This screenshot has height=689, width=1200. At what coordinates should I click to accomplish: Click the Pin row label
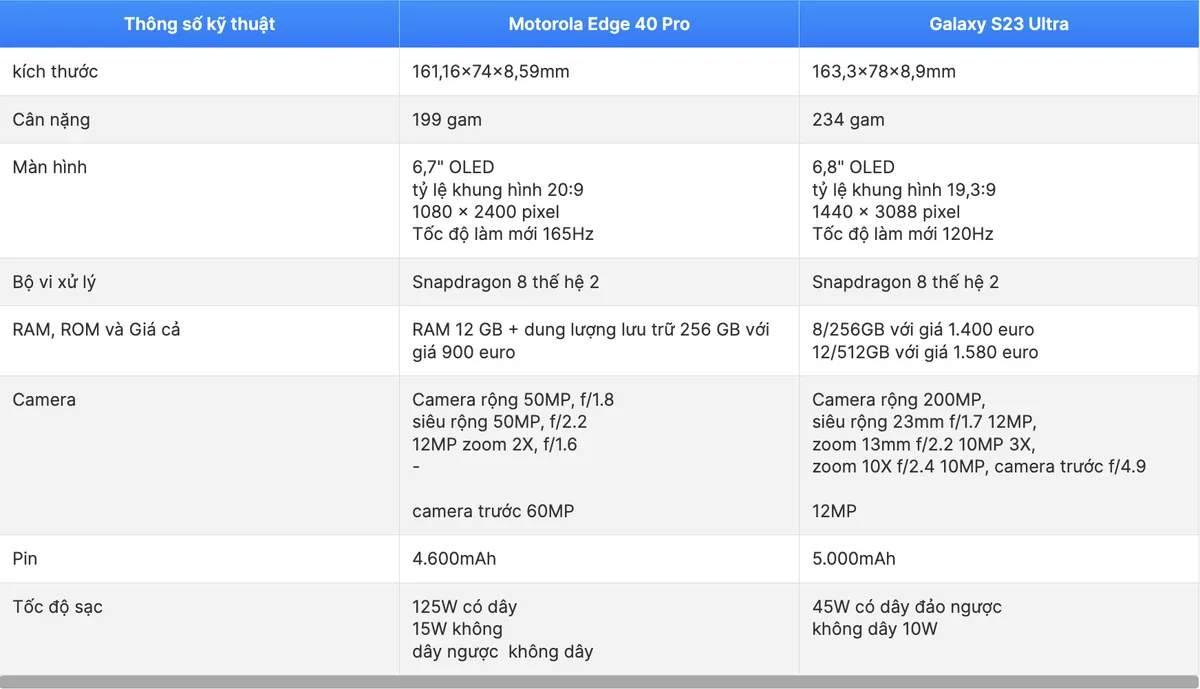[26, 559]
